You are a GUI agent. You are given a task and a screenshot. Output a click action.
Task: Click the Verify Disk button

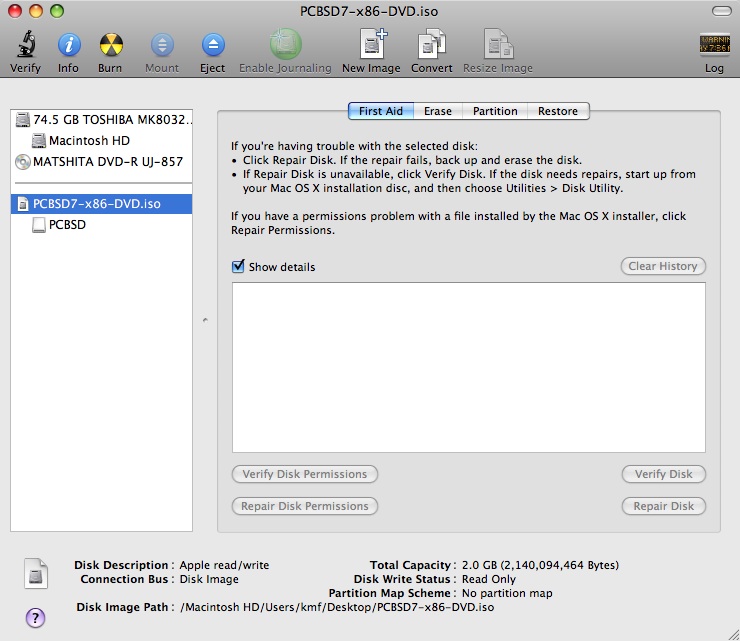[664, 474]
